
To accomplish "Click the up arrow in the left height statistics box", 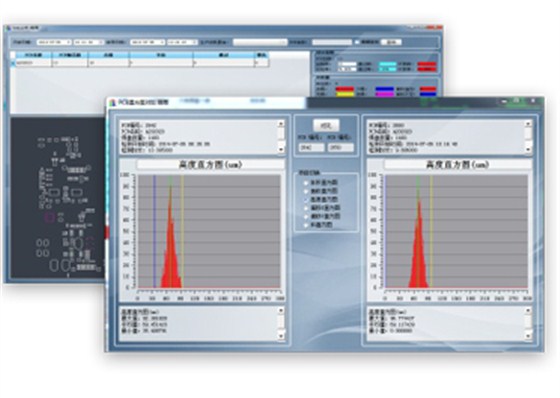I will [281, 311].
